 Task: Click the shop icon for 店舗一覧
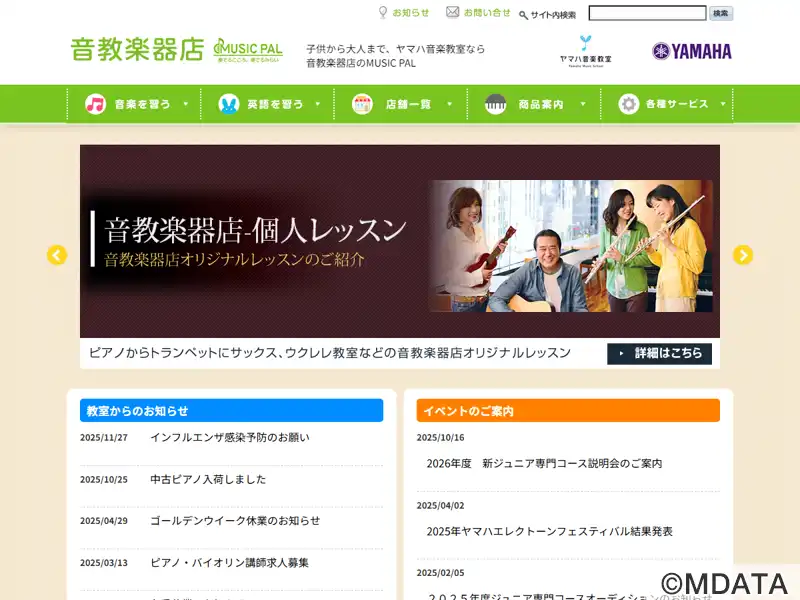[x=362, y=104]
